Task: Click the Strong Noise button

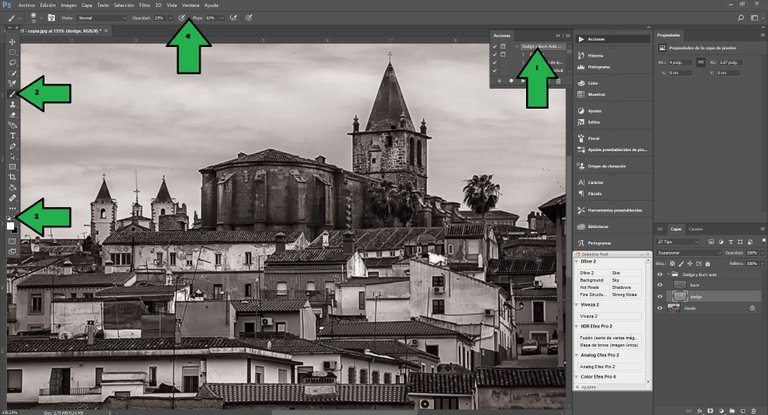Action: pos(624,294)
